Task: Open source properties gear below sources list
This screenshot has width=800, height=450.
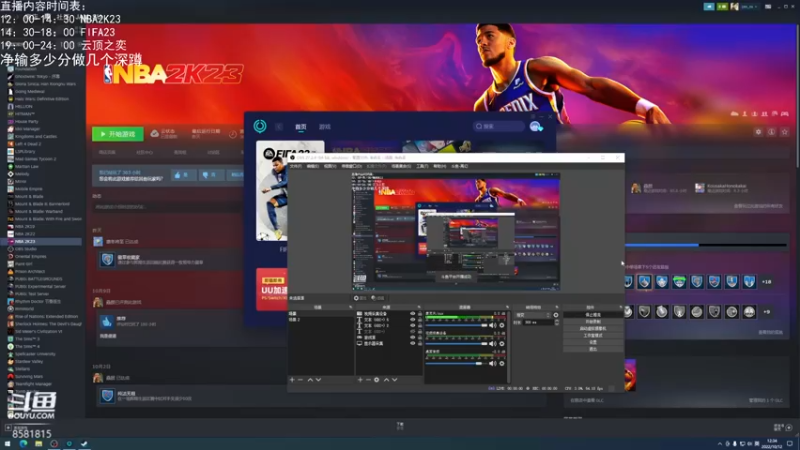Action: (x=377, y=380)
